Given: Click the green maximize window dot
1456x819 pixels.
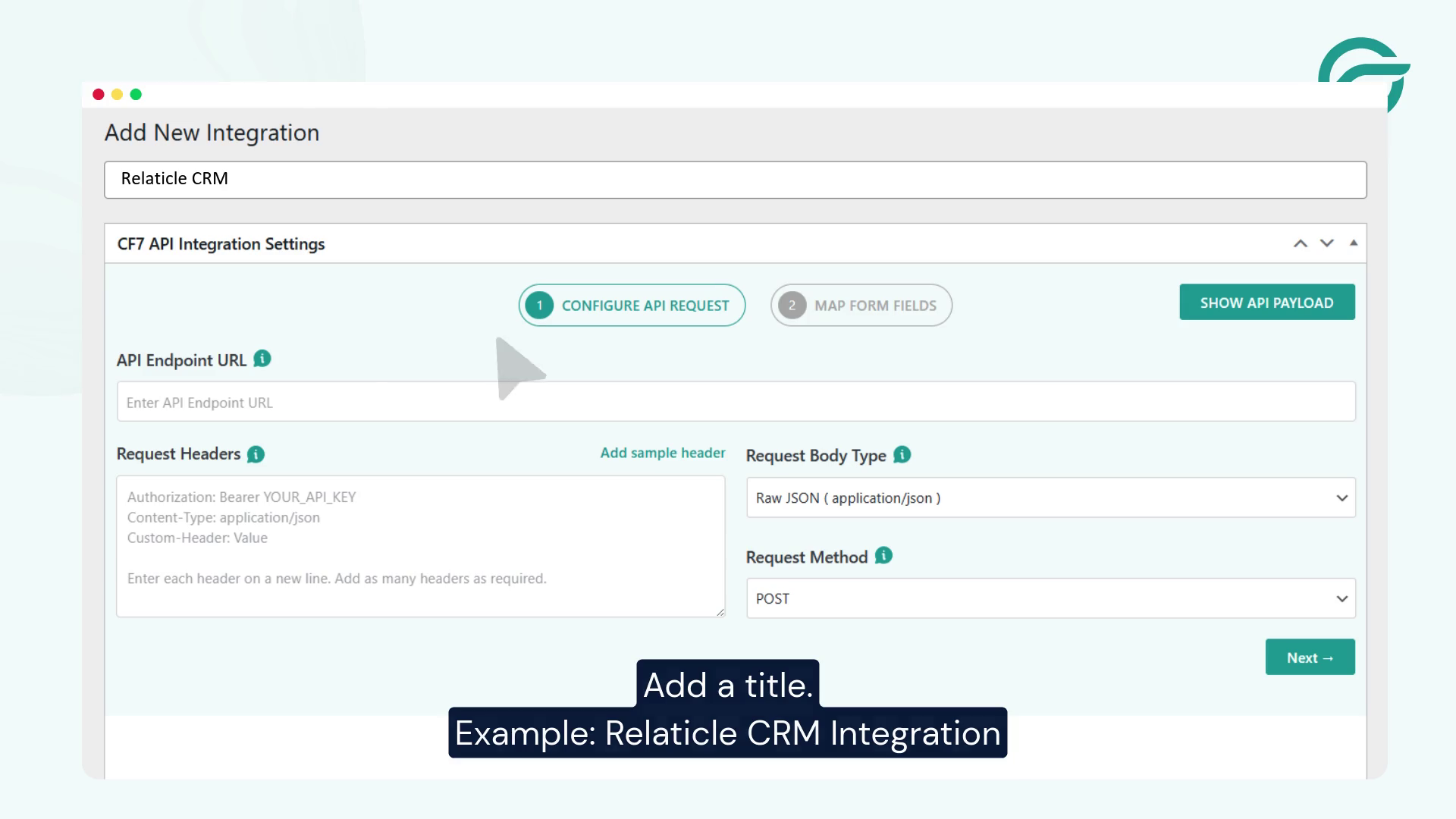Looking at the screenshot, I should pos(136,94).
